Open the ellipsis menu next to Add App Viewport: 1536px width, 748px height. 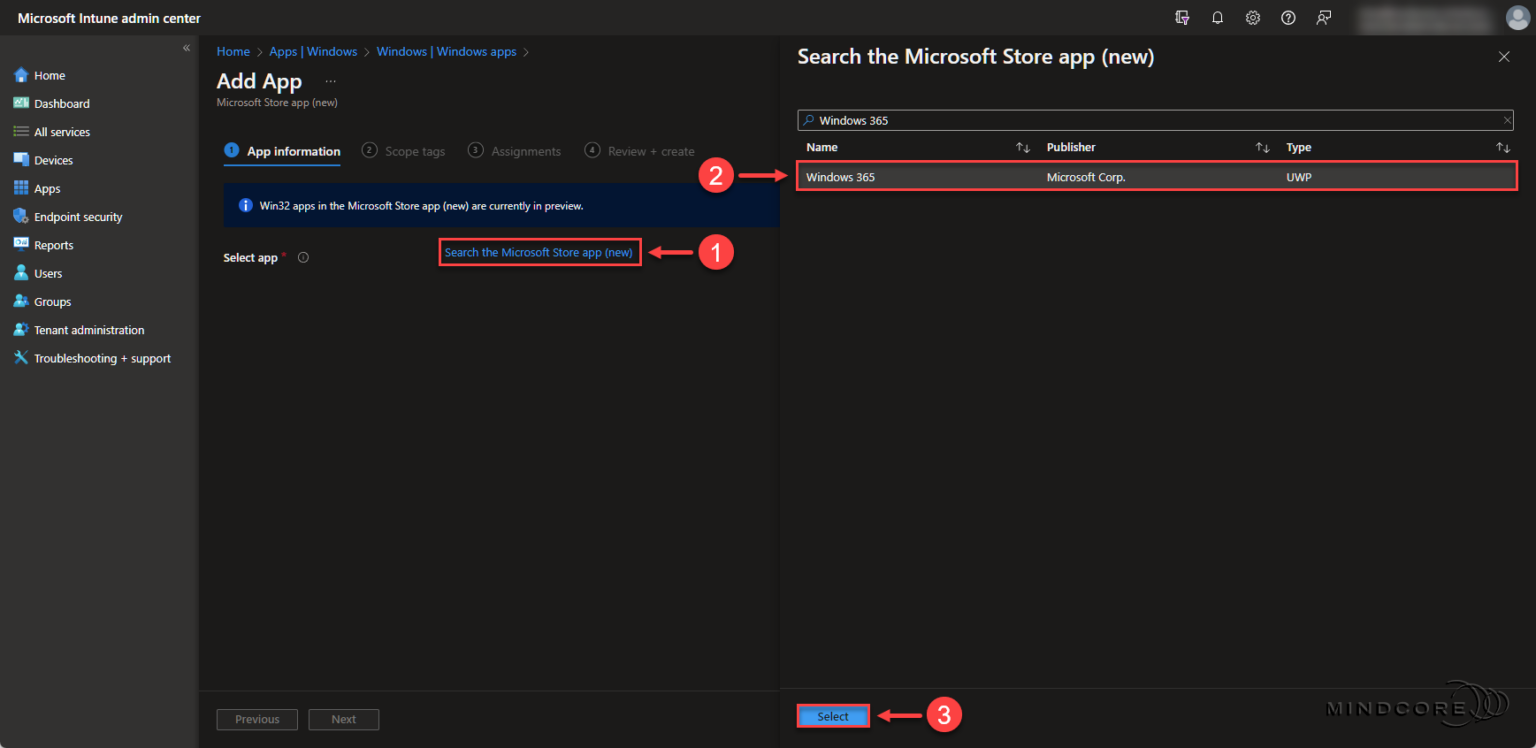(330, 79)
